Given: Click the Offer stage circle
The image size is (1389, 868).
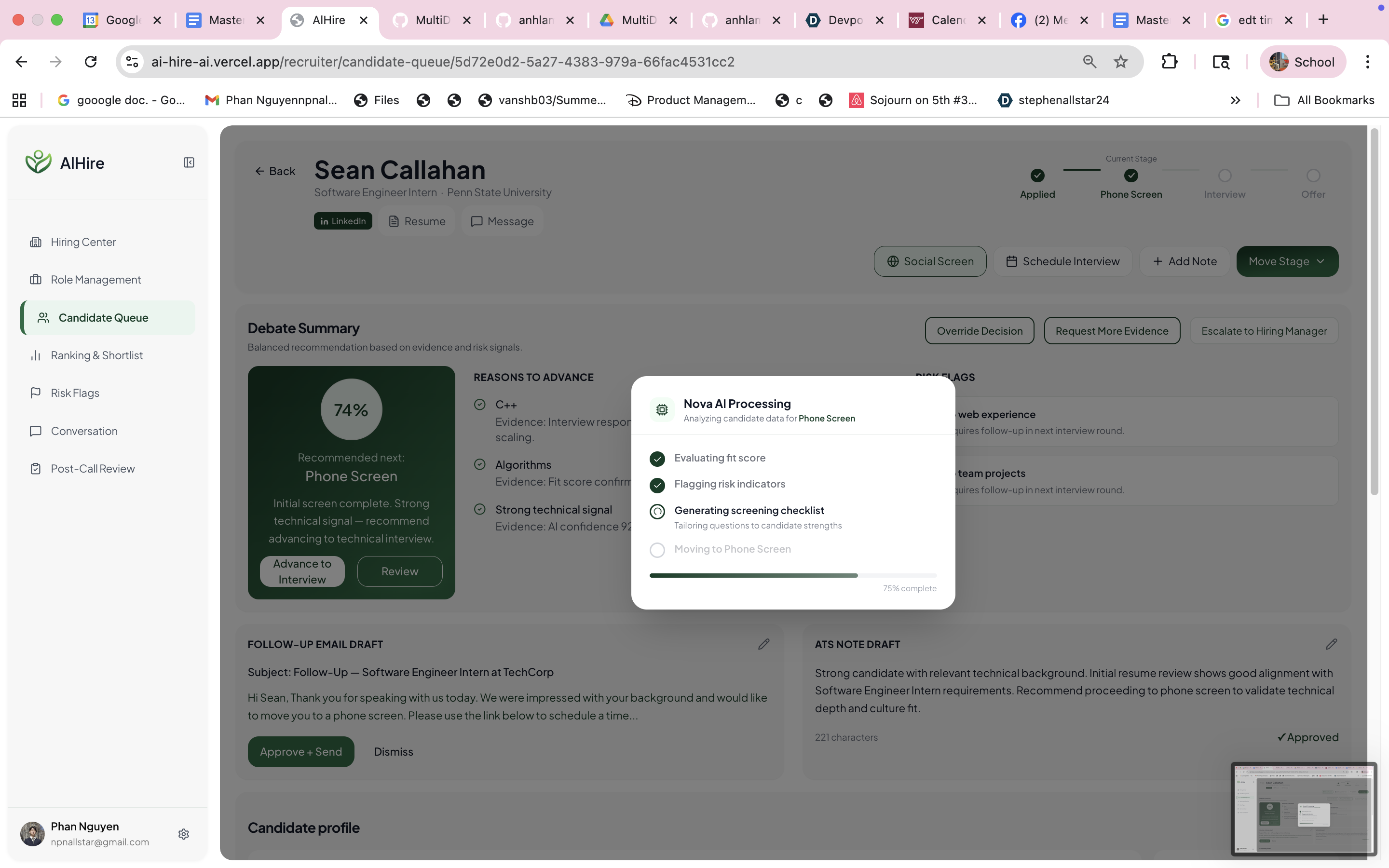Looking at the screenshot, I should (1313, 176).
